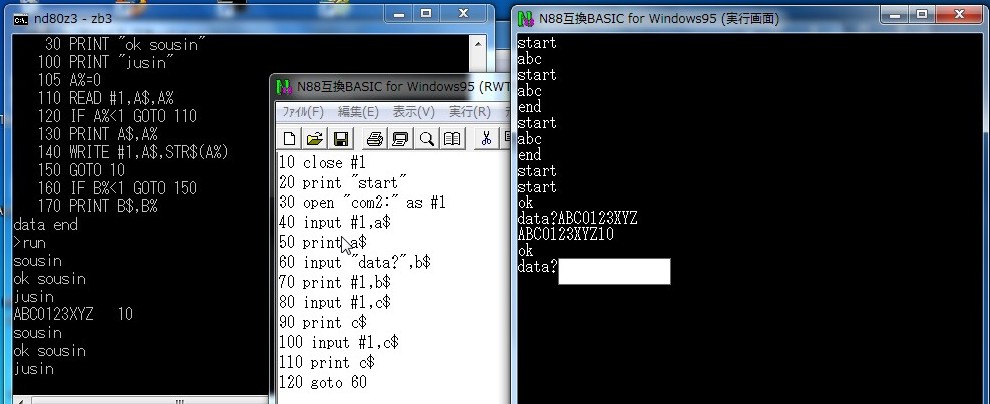Click line '10 close #1' in editor

tap(322, 162)
